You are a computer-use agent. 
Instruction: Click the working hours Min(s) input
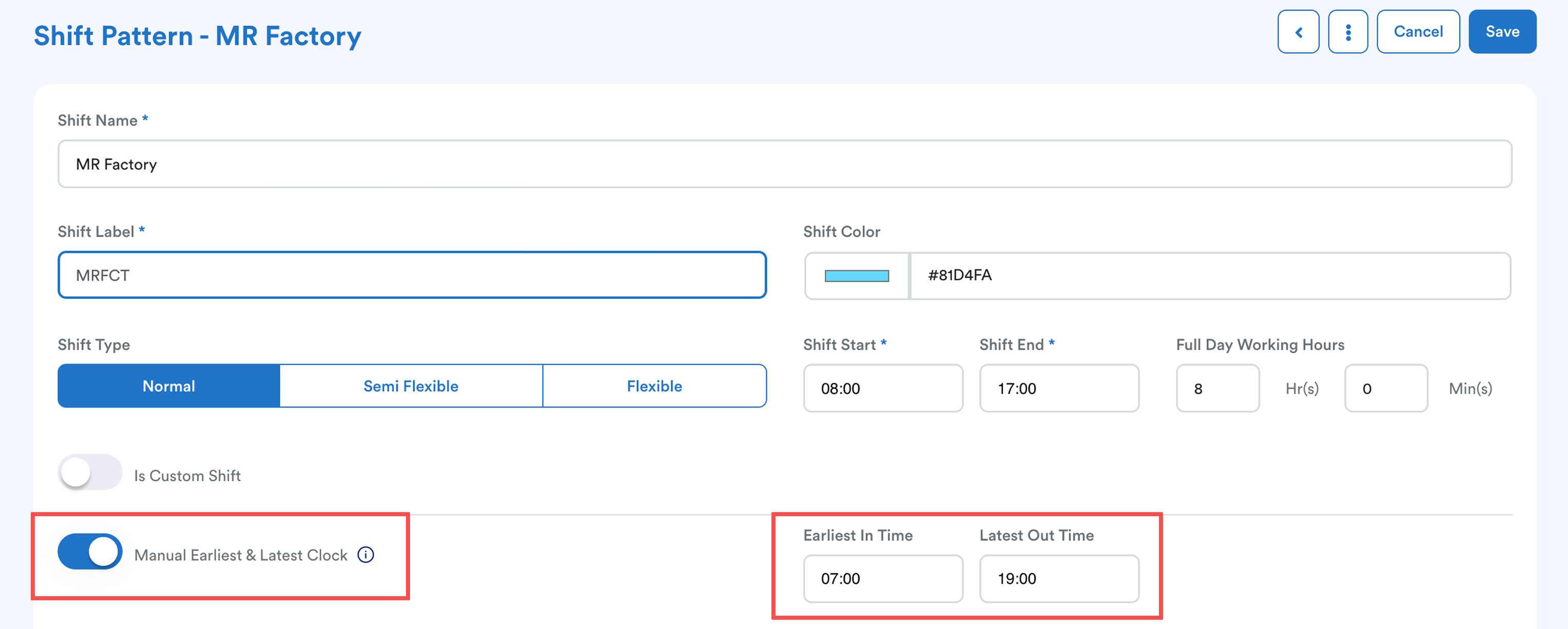coord(1386,389)
